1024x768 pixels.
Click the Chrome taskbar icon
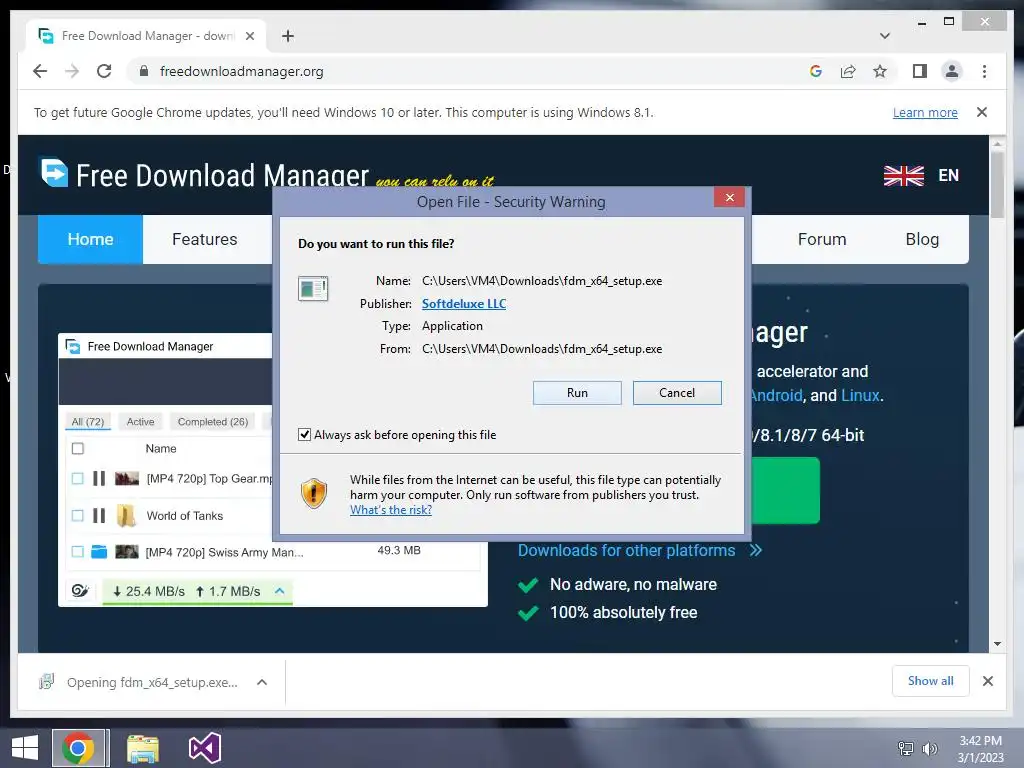tap(78, 748)
